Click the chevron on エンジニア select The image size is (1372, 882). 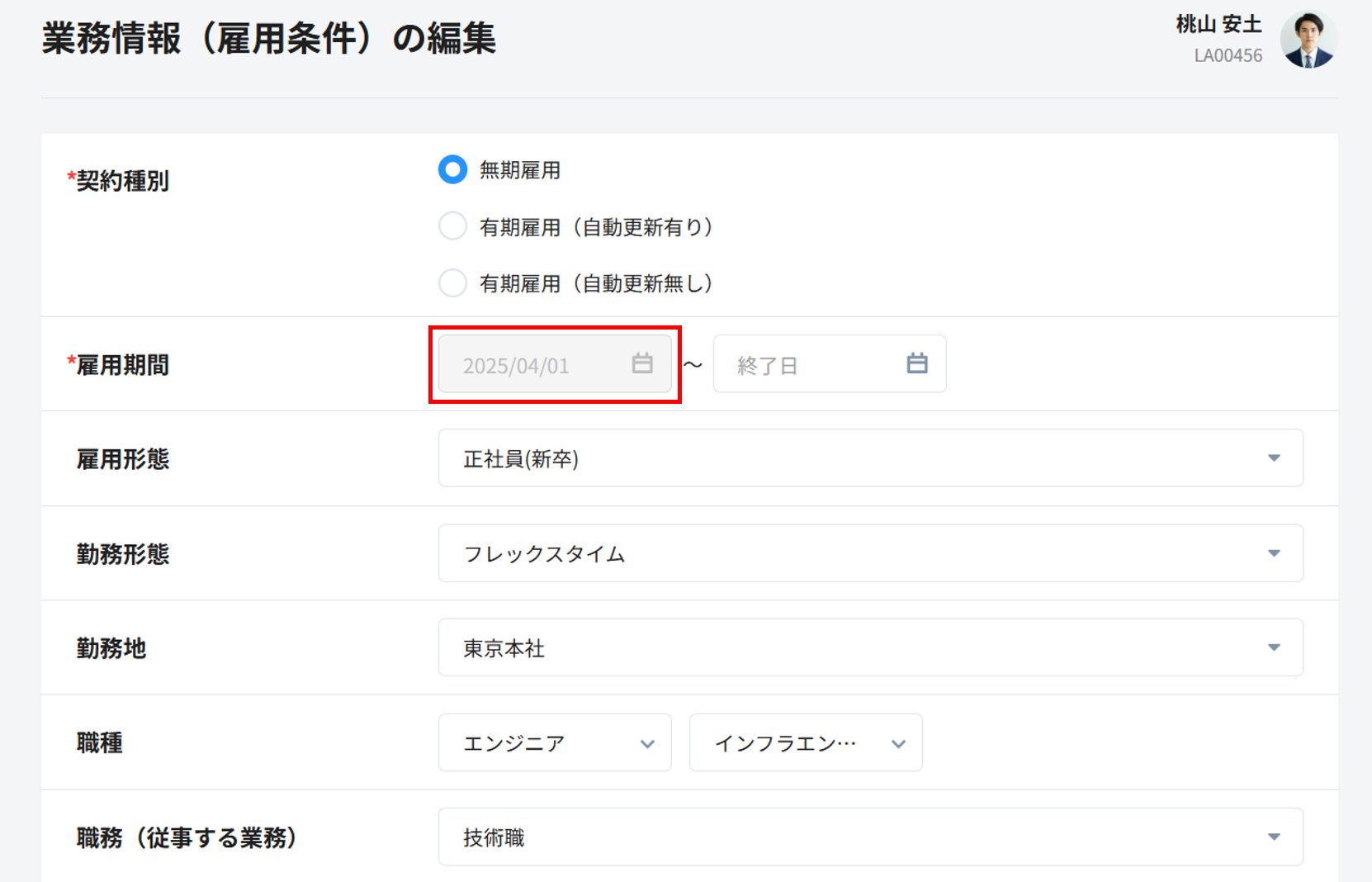(x=647, y=744)
